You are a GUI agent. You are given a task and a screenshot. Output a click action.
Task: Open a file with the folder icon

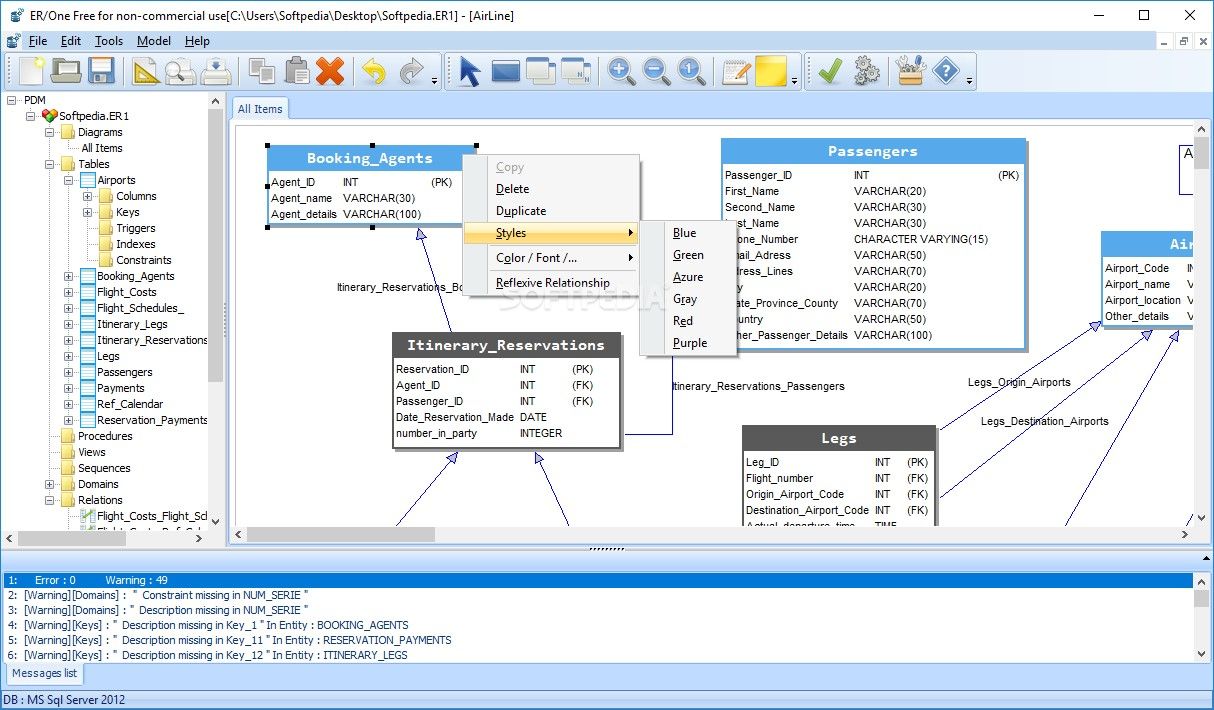(66, 71)
